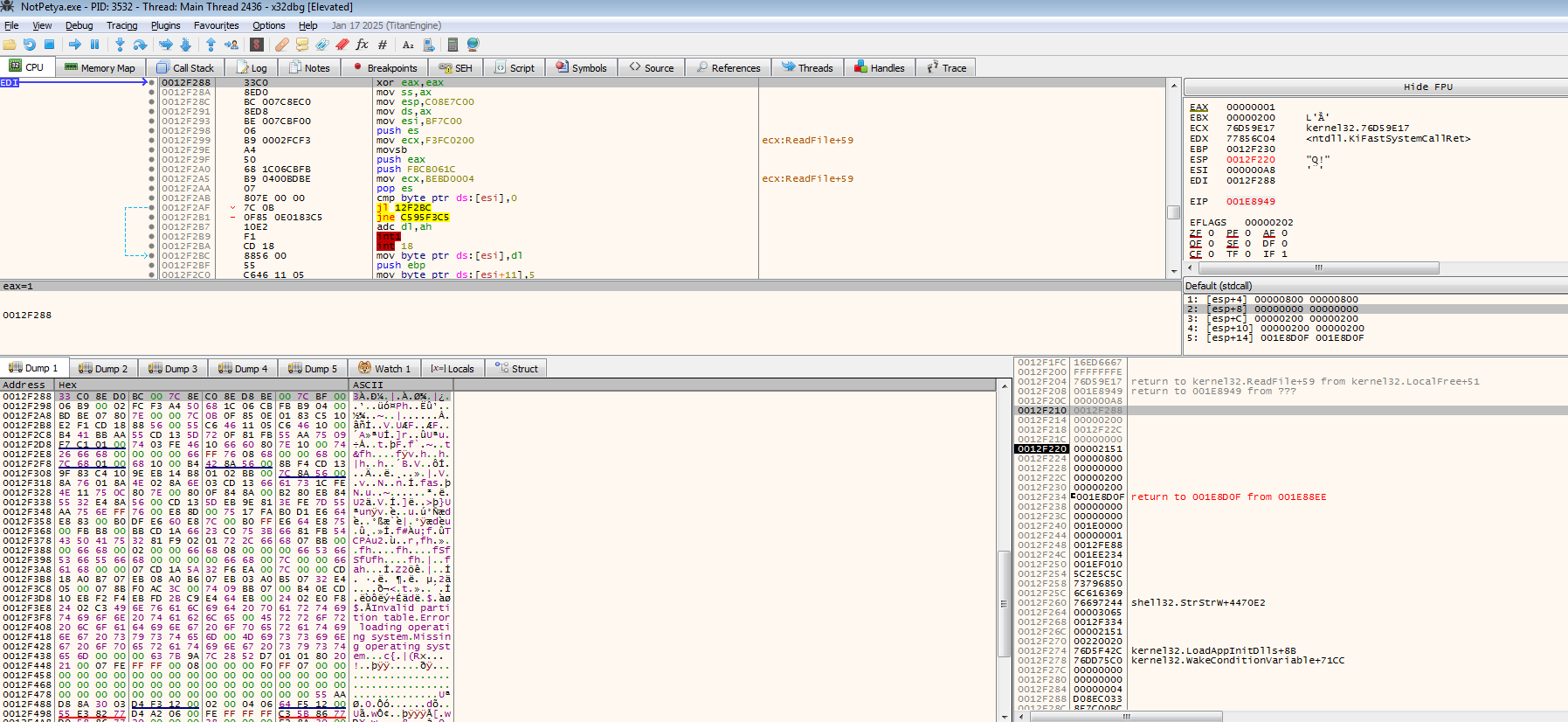Select argument row 2: [esp+8]
1568x722 pixels.
(1375, 309)
